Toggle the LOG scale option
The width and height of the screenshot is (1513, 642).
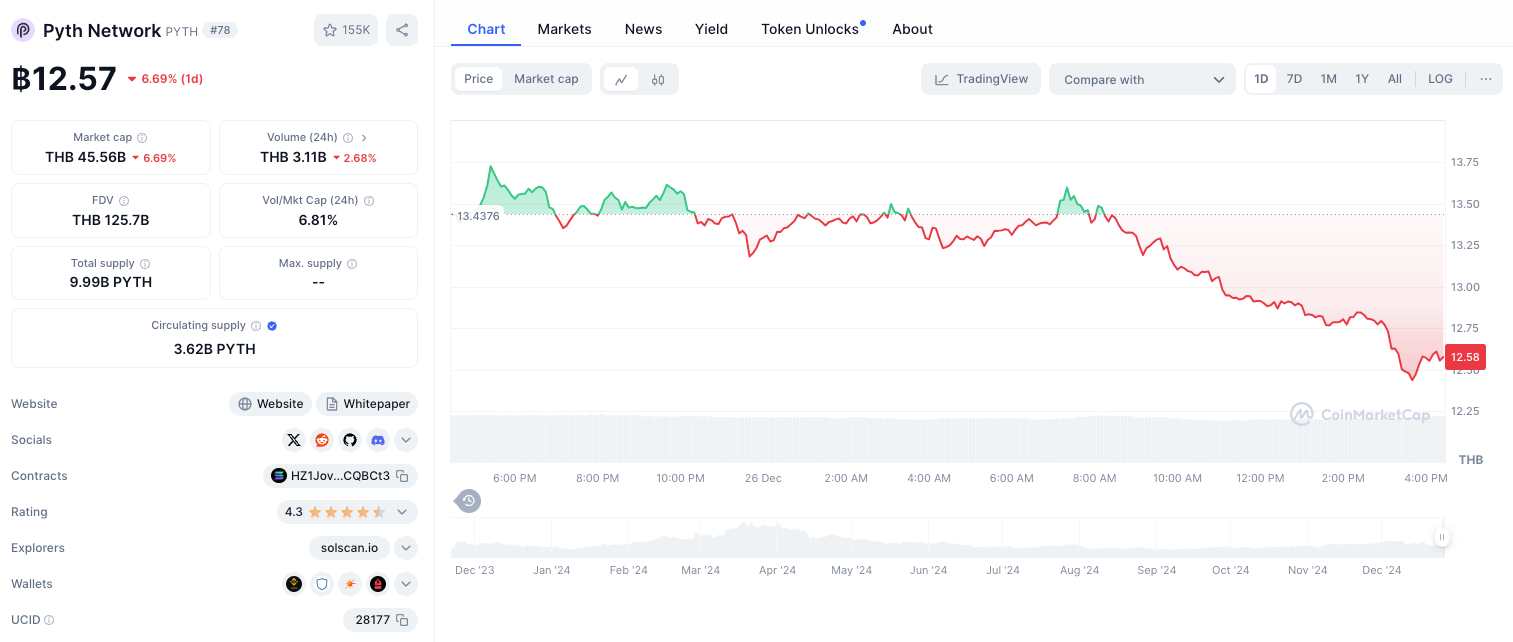coord(1440,79)
